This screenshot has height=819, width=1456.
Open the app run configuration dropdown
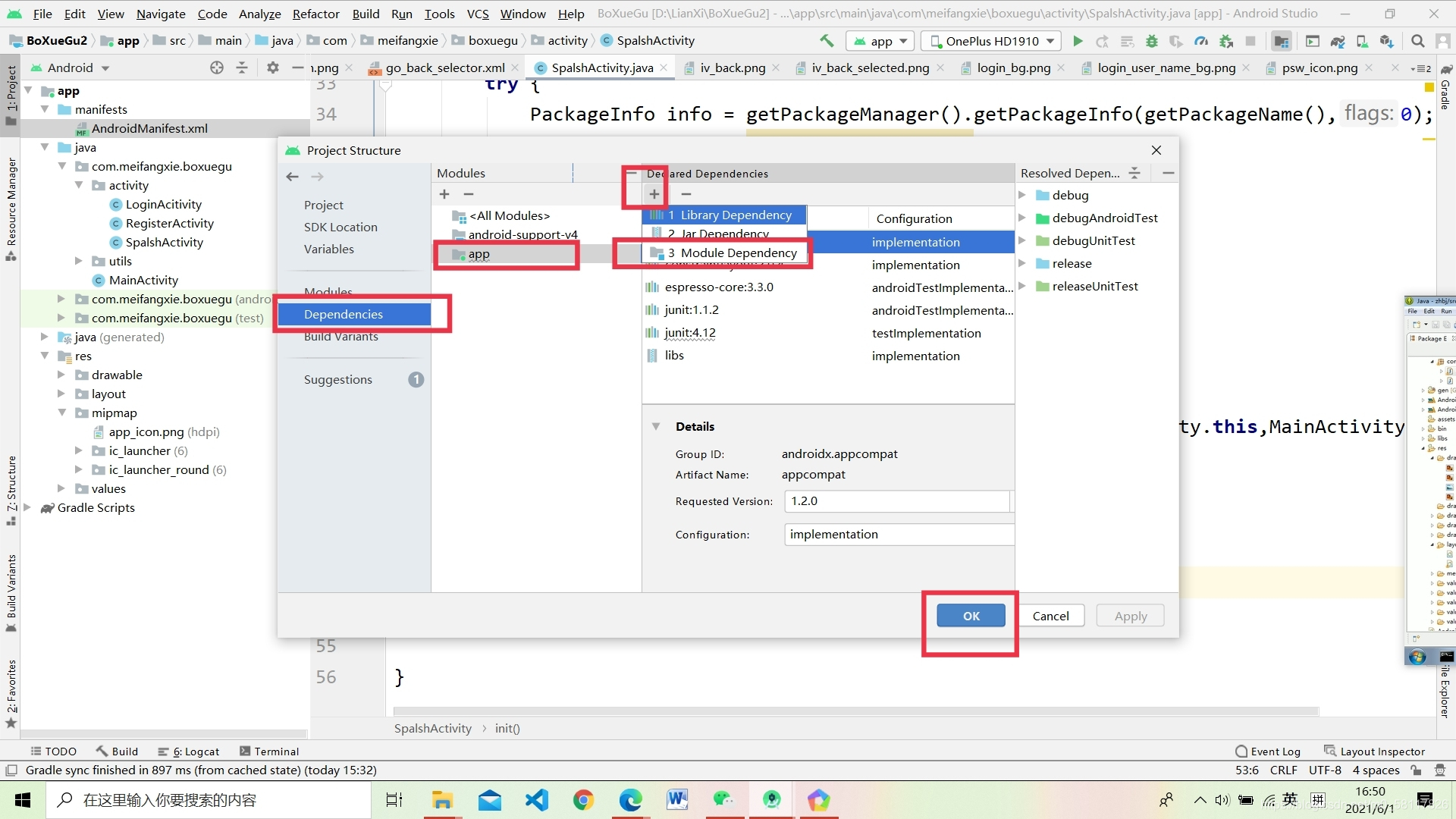pos(880,41)
